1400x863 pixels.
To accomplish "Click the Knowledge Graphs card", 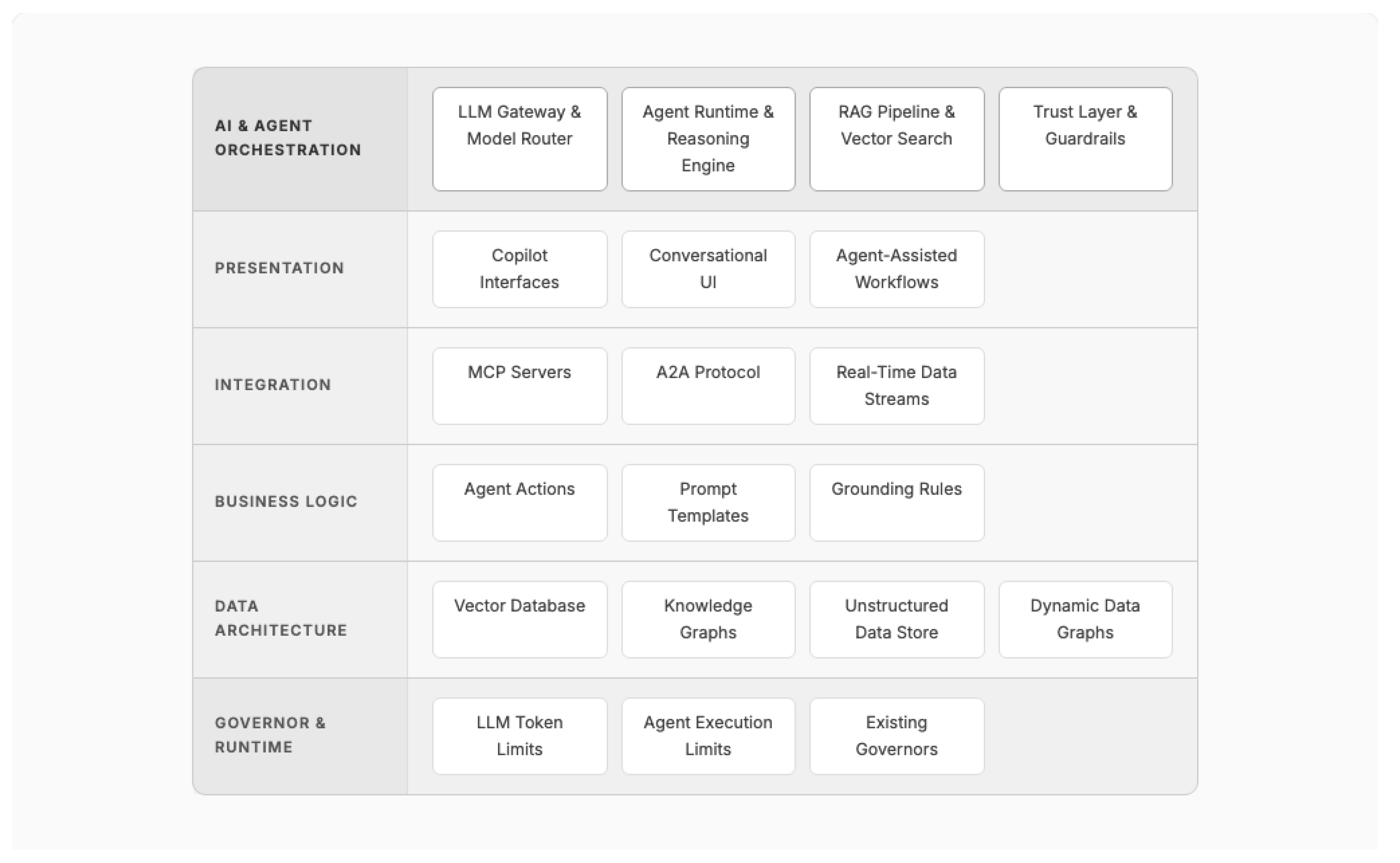I will 708,619.
